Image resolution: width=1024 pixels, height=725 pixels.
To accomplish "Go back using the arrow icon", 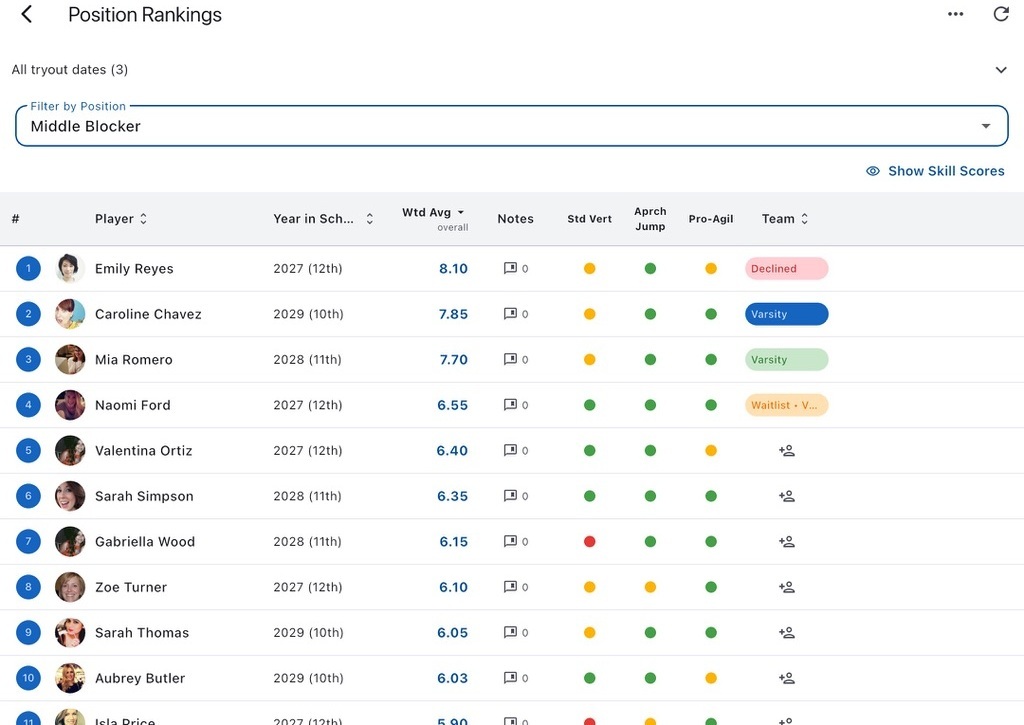I will click(x=27, y=14).
